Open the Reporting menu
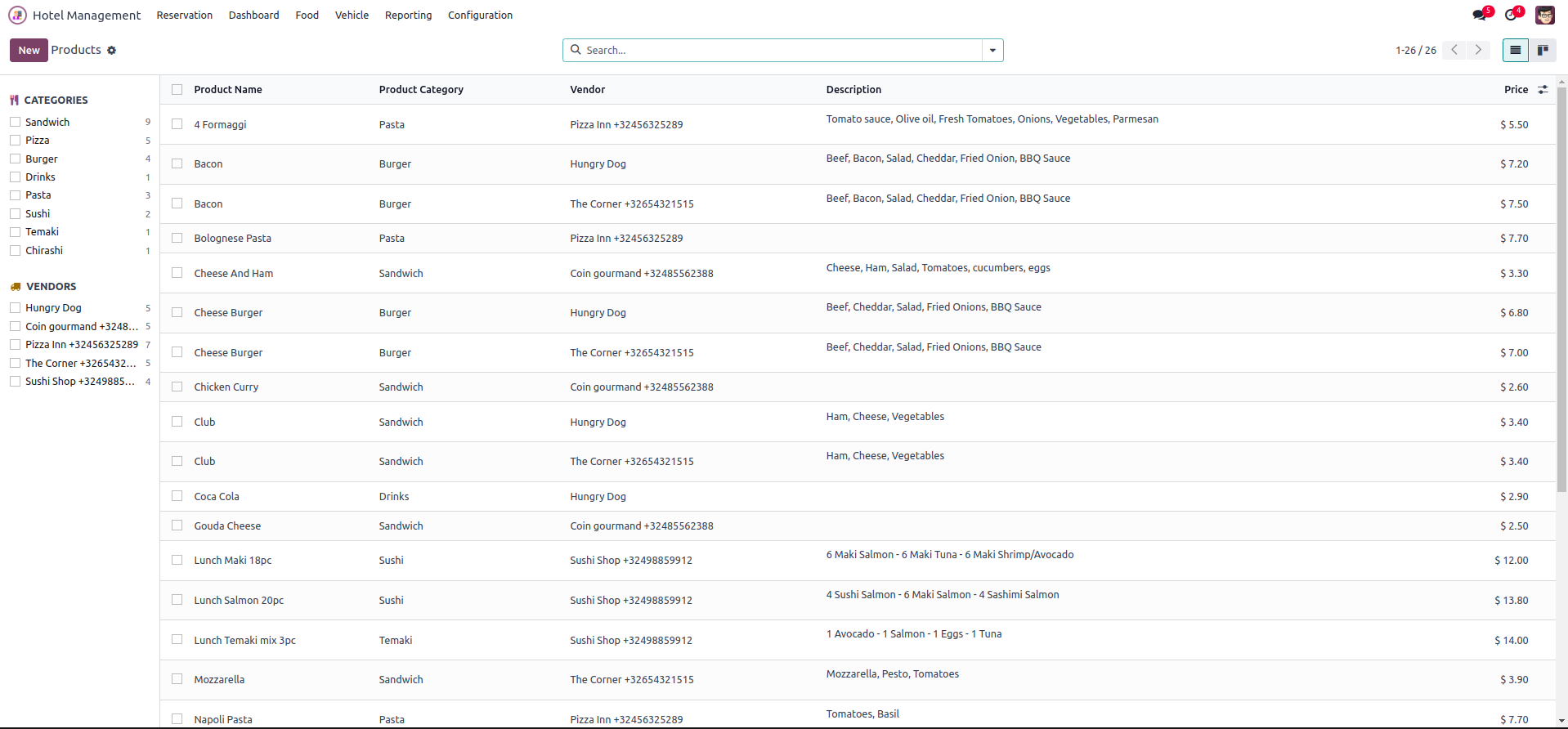 [x=408, y=16]
